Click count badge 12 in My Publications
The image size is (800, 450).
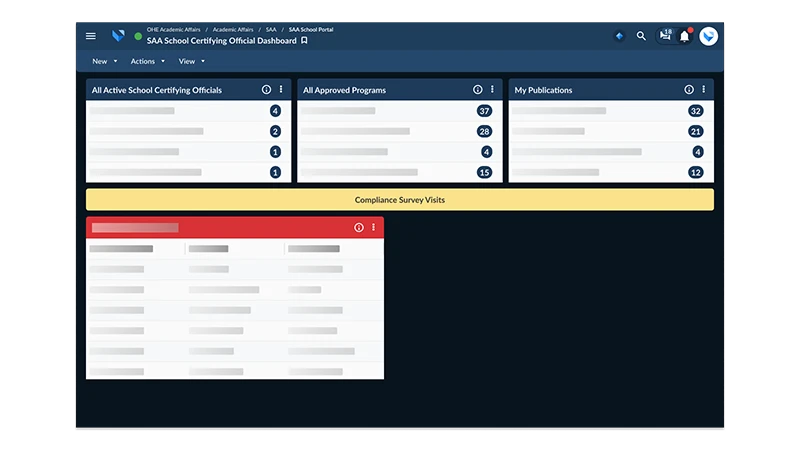pos(695,172)
